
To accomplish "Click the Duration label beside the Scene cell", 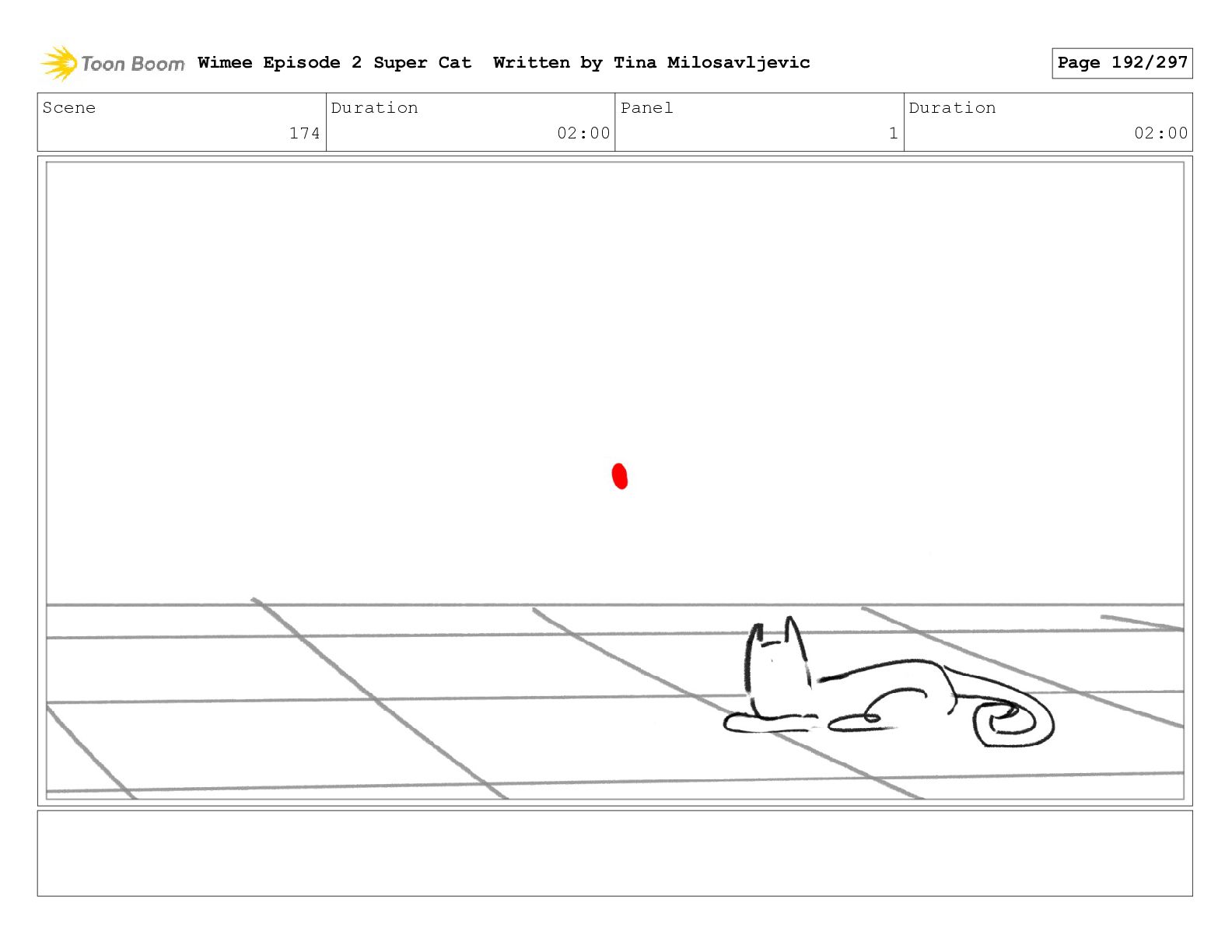I will click(x=375, y=108).
